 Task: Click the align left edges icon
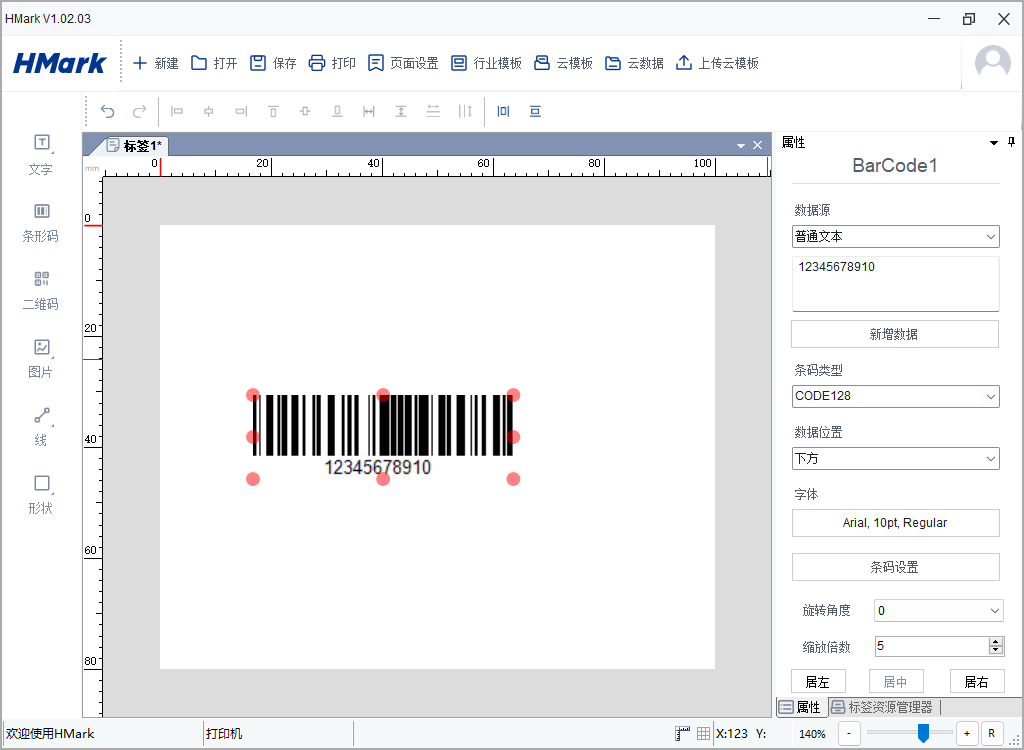click(176, 111)
